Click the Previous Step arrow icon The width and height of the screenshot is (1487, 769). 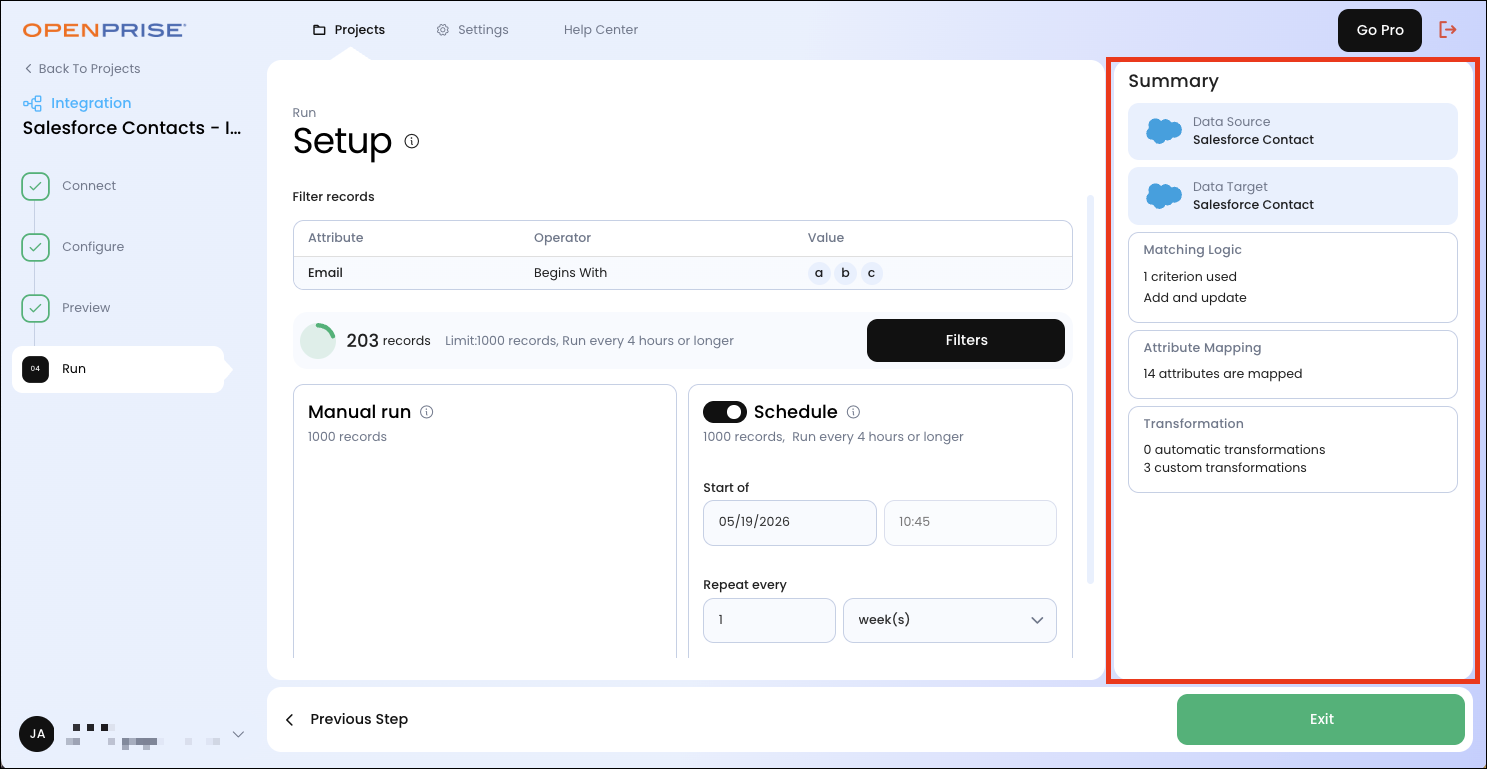point(290,720)
